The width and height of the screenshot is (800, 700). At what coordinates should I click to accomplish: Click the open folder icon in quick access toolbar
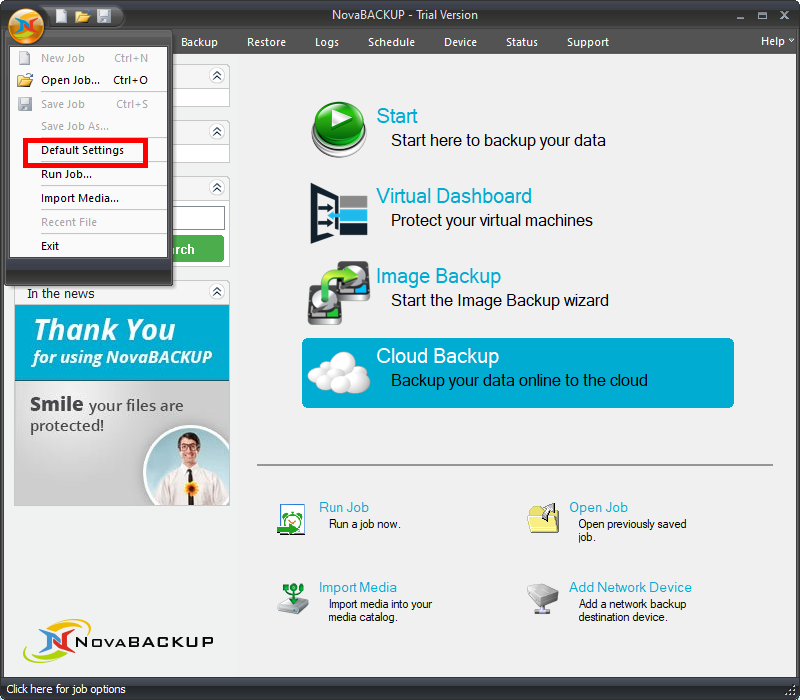pyautogui.click(x=83, y=16)
